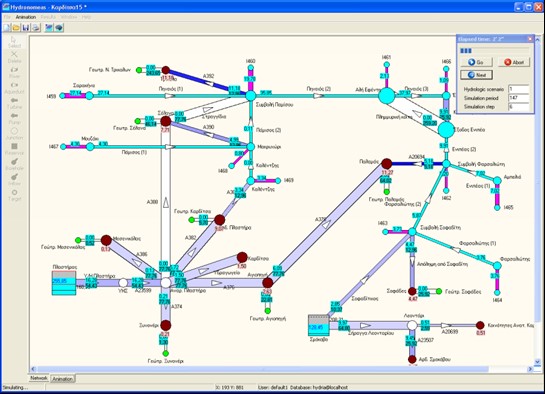Choose the Select pointer tool in sidebar

click(x=14, y=42)
